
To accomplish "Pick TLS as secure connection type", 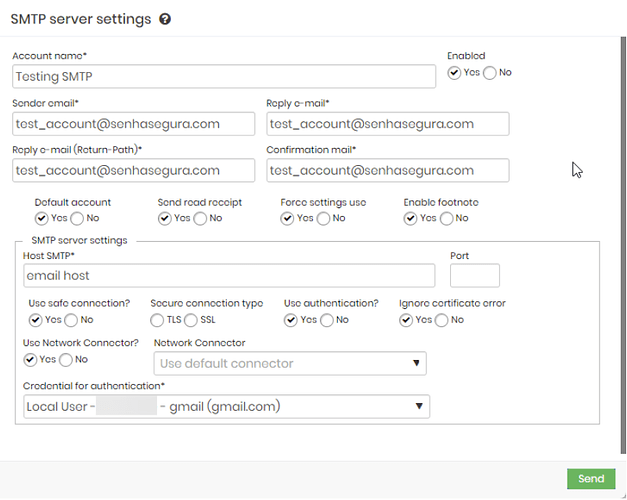I will [157, 320].
